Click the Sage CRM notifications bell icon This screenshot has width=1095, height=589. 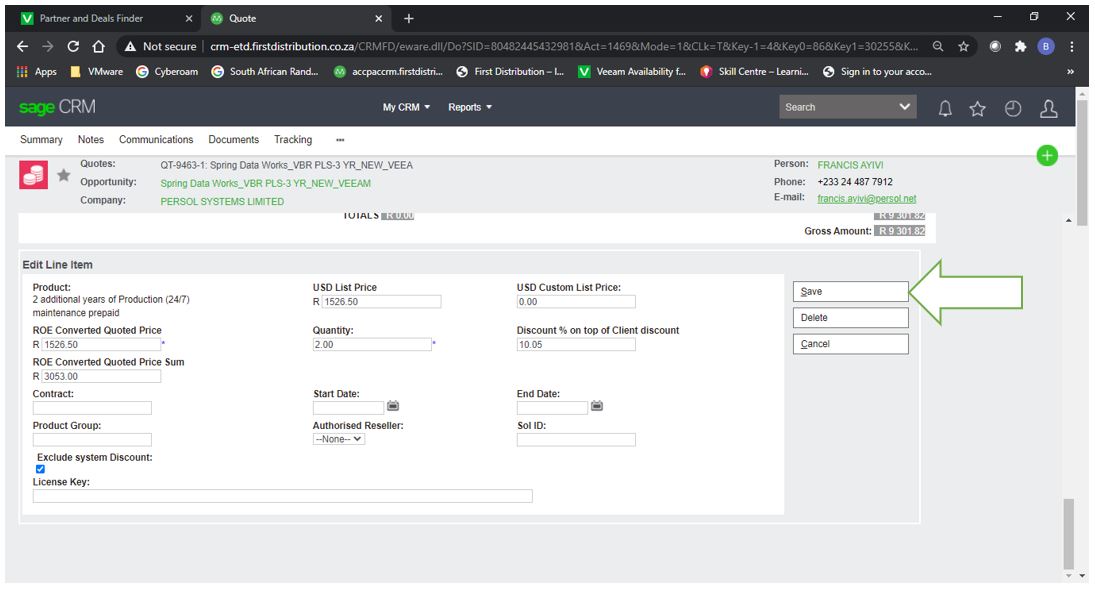coord(945,108)
